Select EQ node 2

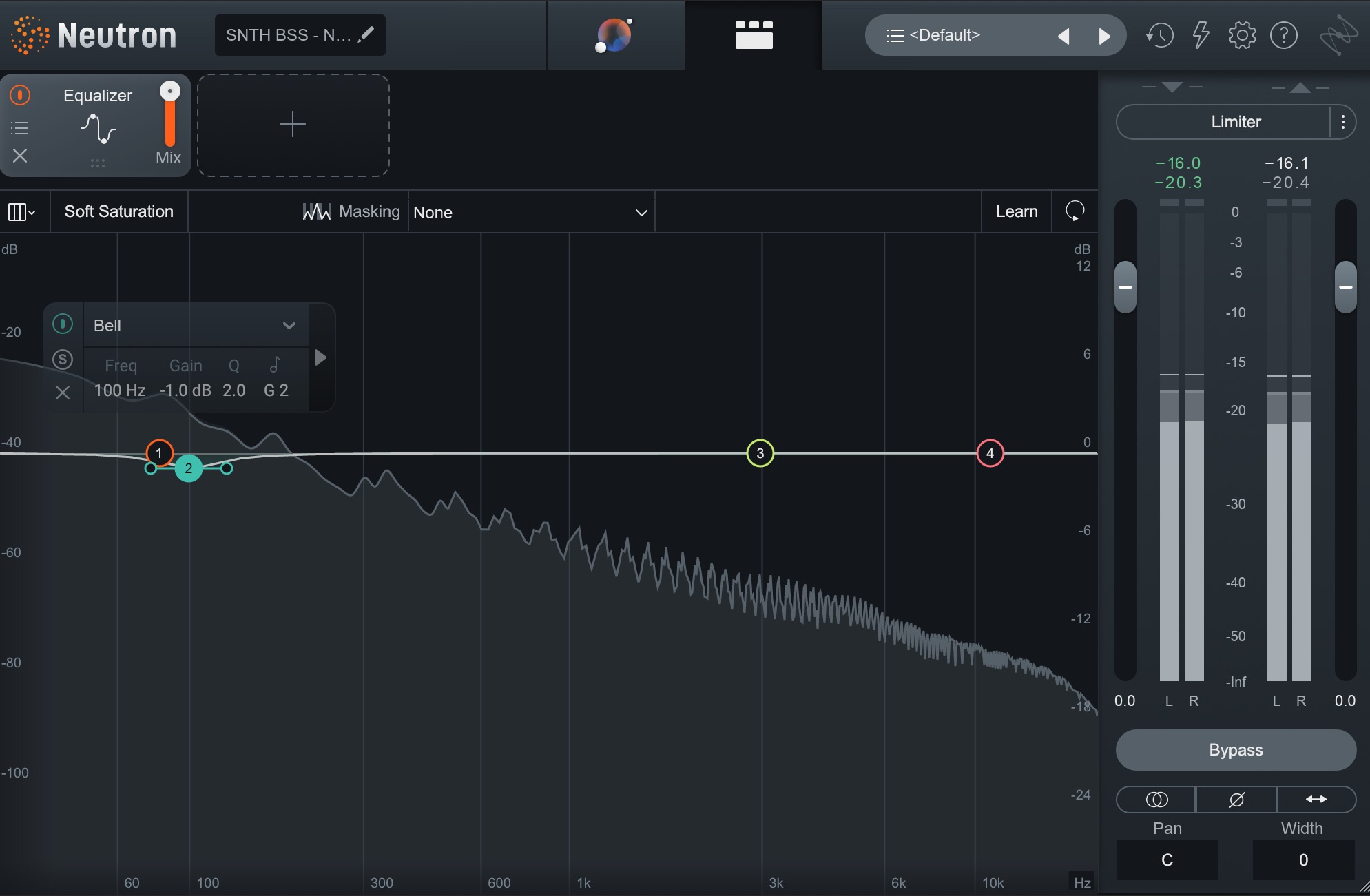tap(188, 468)
